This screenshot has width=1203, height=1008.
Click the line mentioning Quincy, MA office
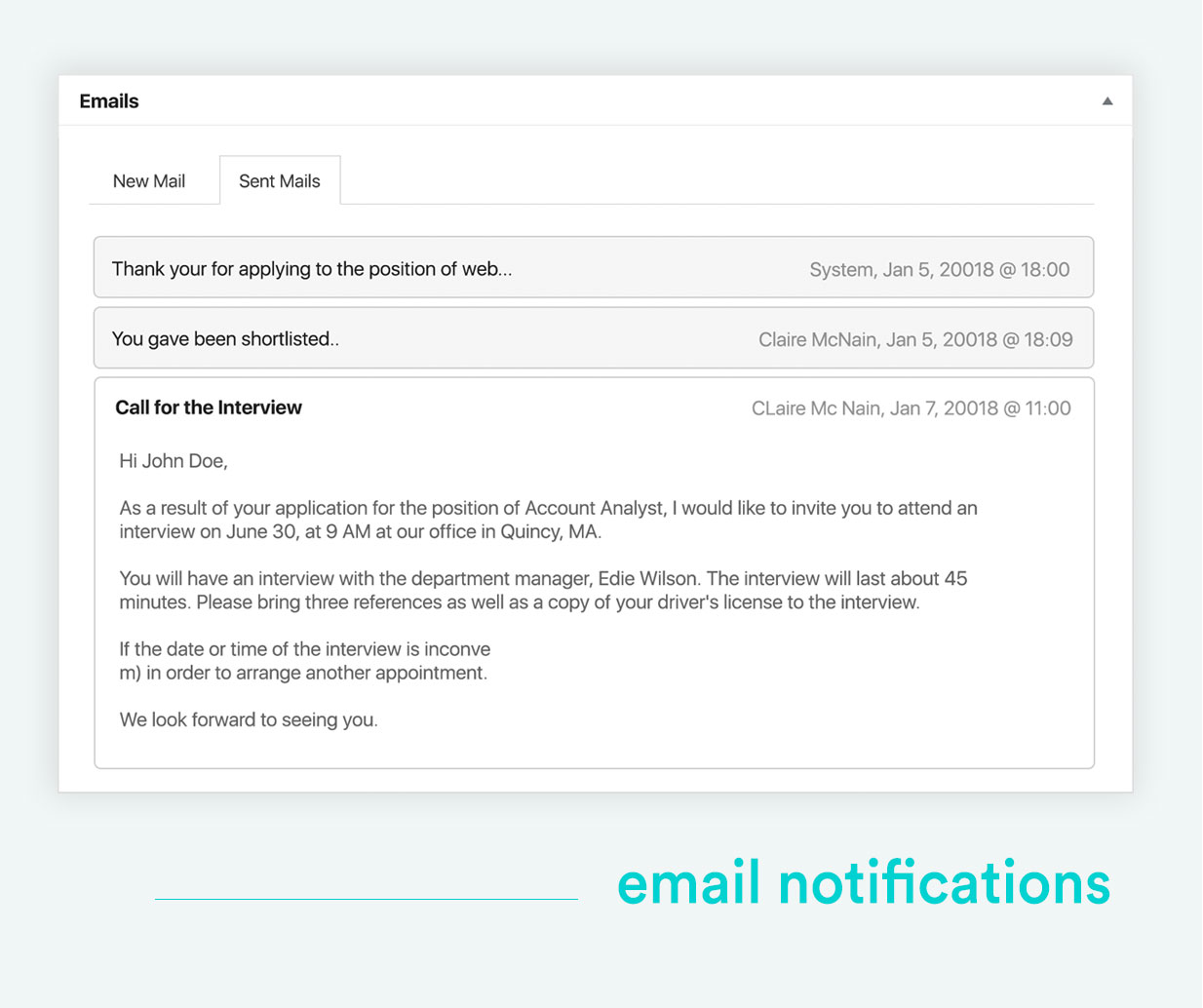click(x=360, y=531)
